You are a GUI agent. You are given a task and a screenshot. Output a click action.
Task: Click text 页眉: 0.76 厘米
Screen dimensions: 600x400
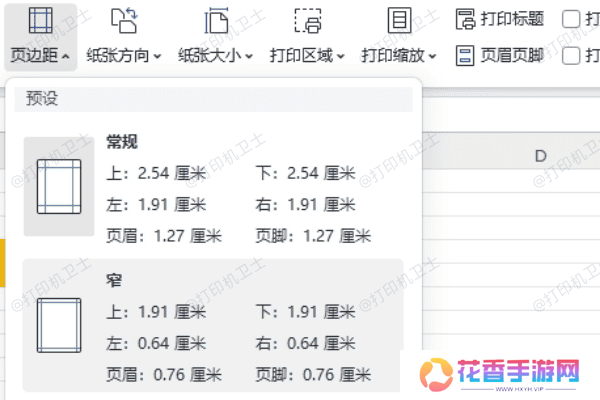coord(164,375)
